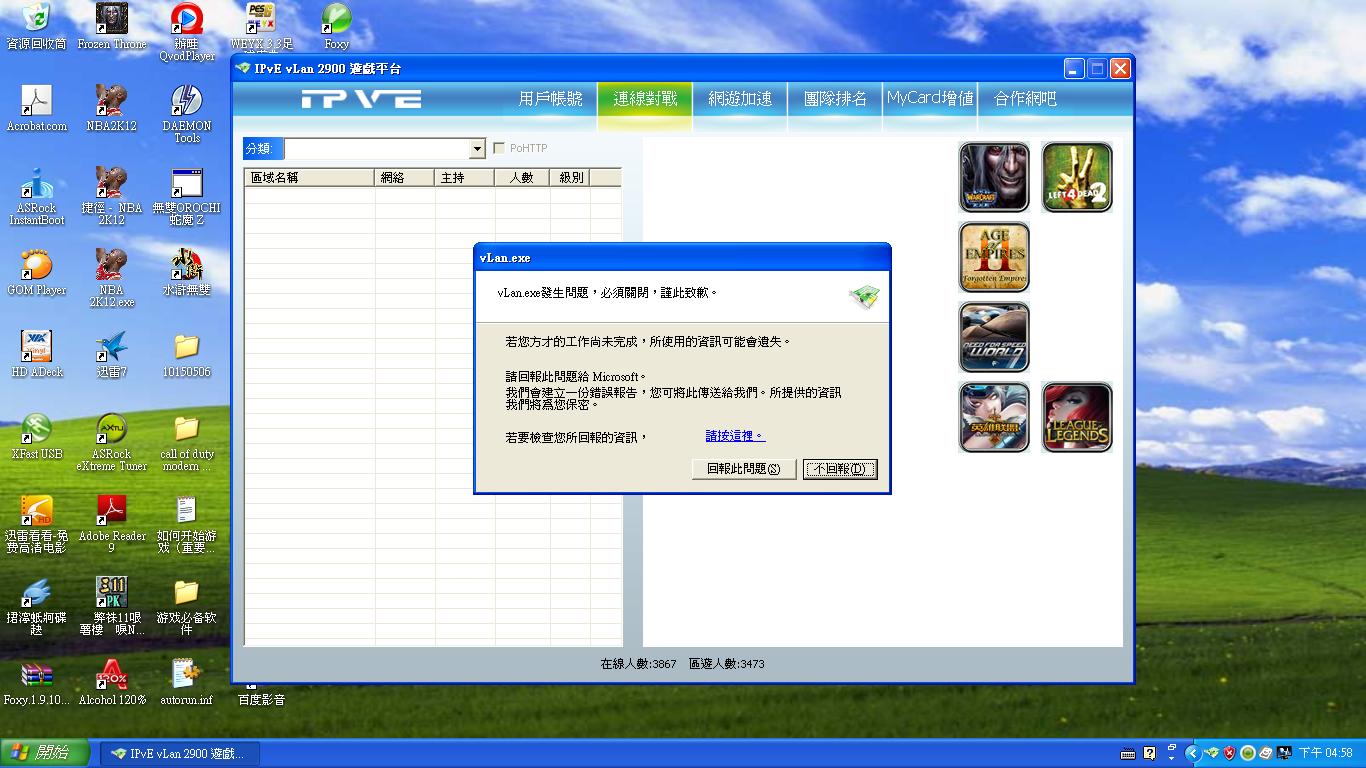
Task: Click the 回報此問題 button
Action: coord(743,469)
